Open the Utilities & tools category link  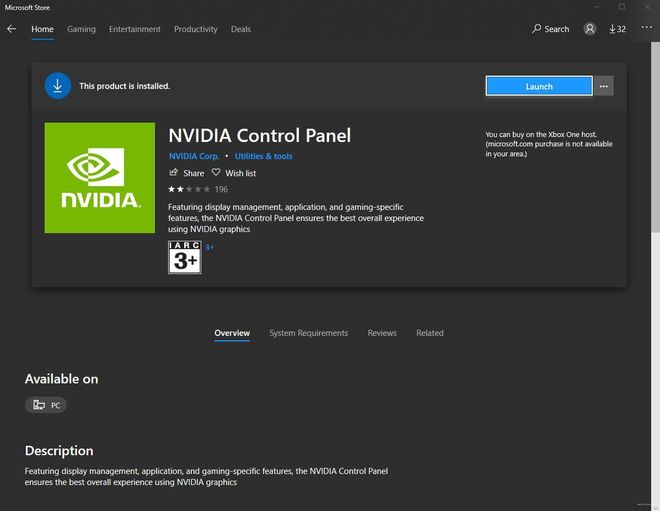264,156
